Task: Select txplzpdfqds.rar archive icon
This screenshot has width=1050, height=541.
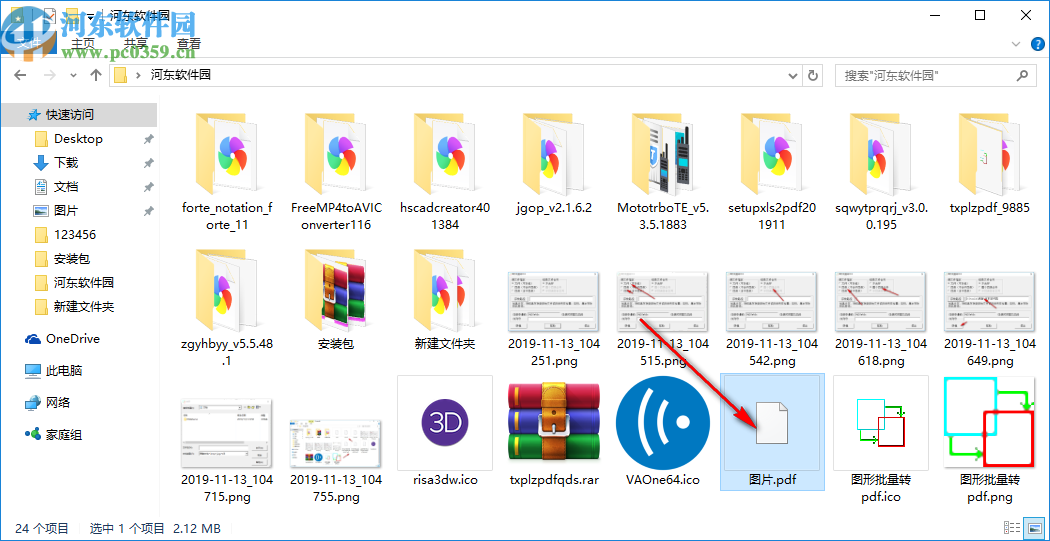Action: point(554,423)
